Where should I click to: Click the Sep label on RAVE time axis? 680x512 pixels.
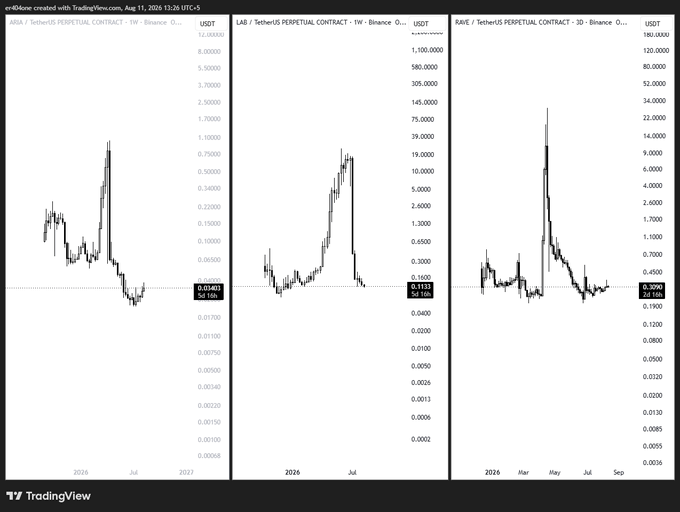(619, 472)
